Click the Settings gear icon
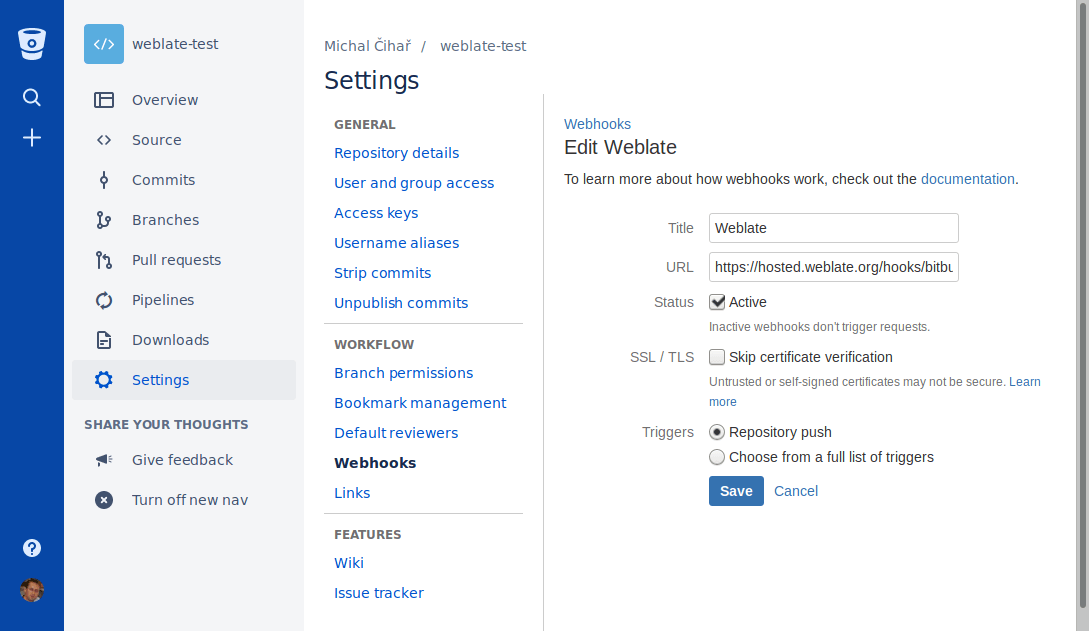The height and width of the screenshot is (631, 1089). 103,379
